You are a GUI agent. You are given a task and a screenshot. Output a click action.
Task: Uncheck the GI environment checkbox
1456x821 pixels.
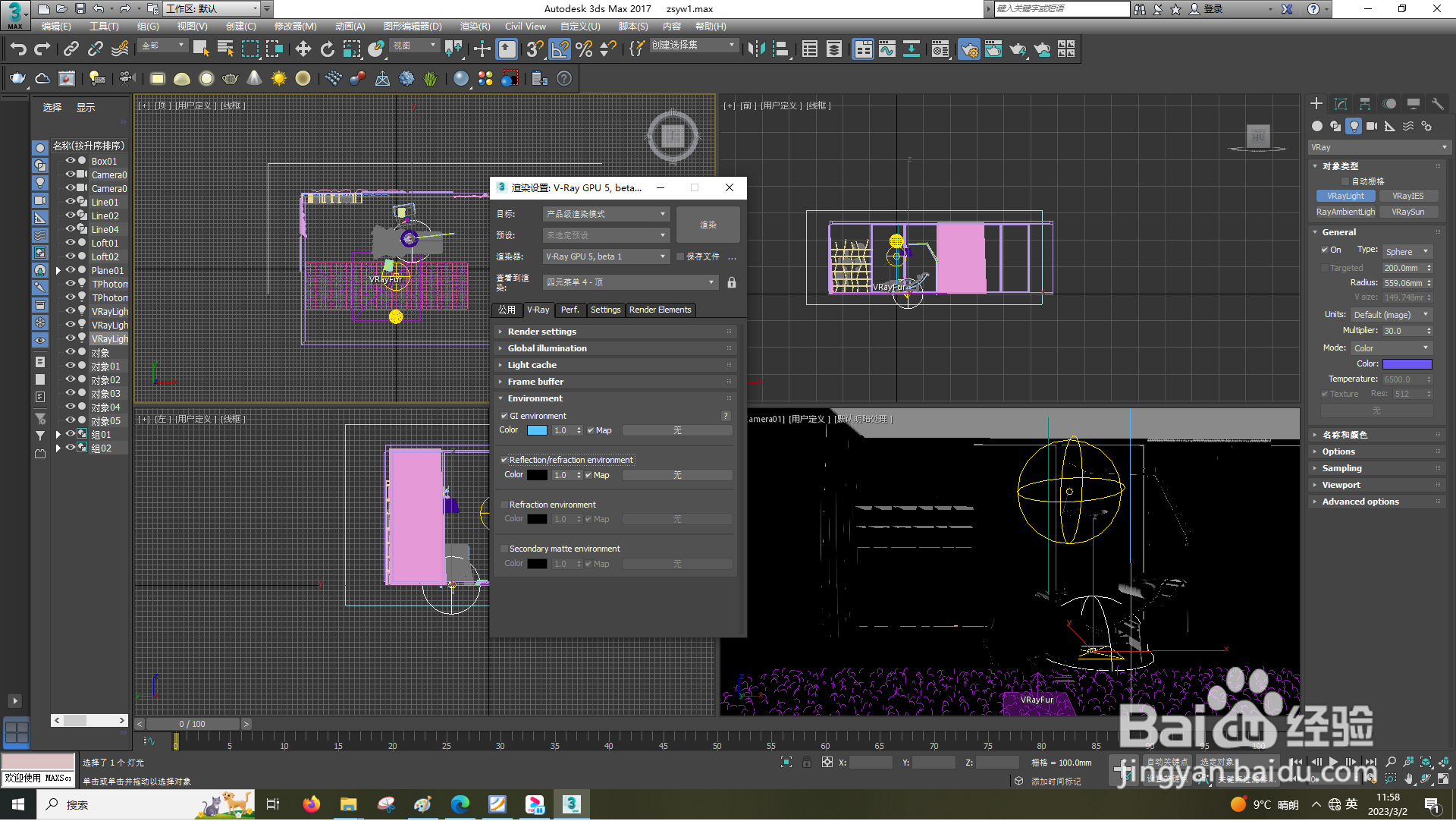[x=504, y=416]
